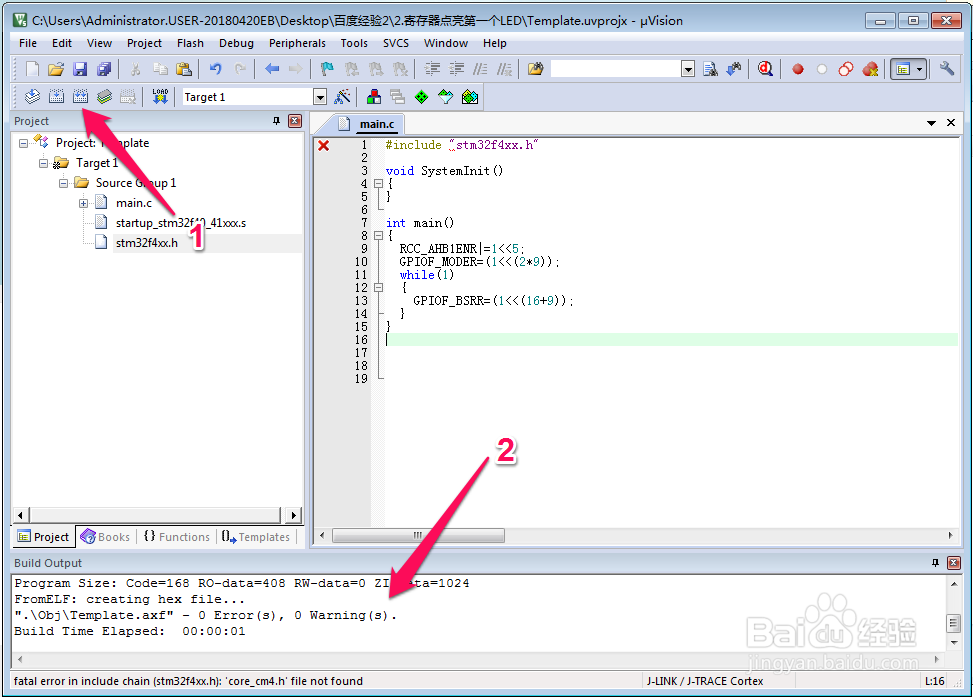Toggle pin on Build Output panel
973x697 pixels.
[x=935, y=563]
